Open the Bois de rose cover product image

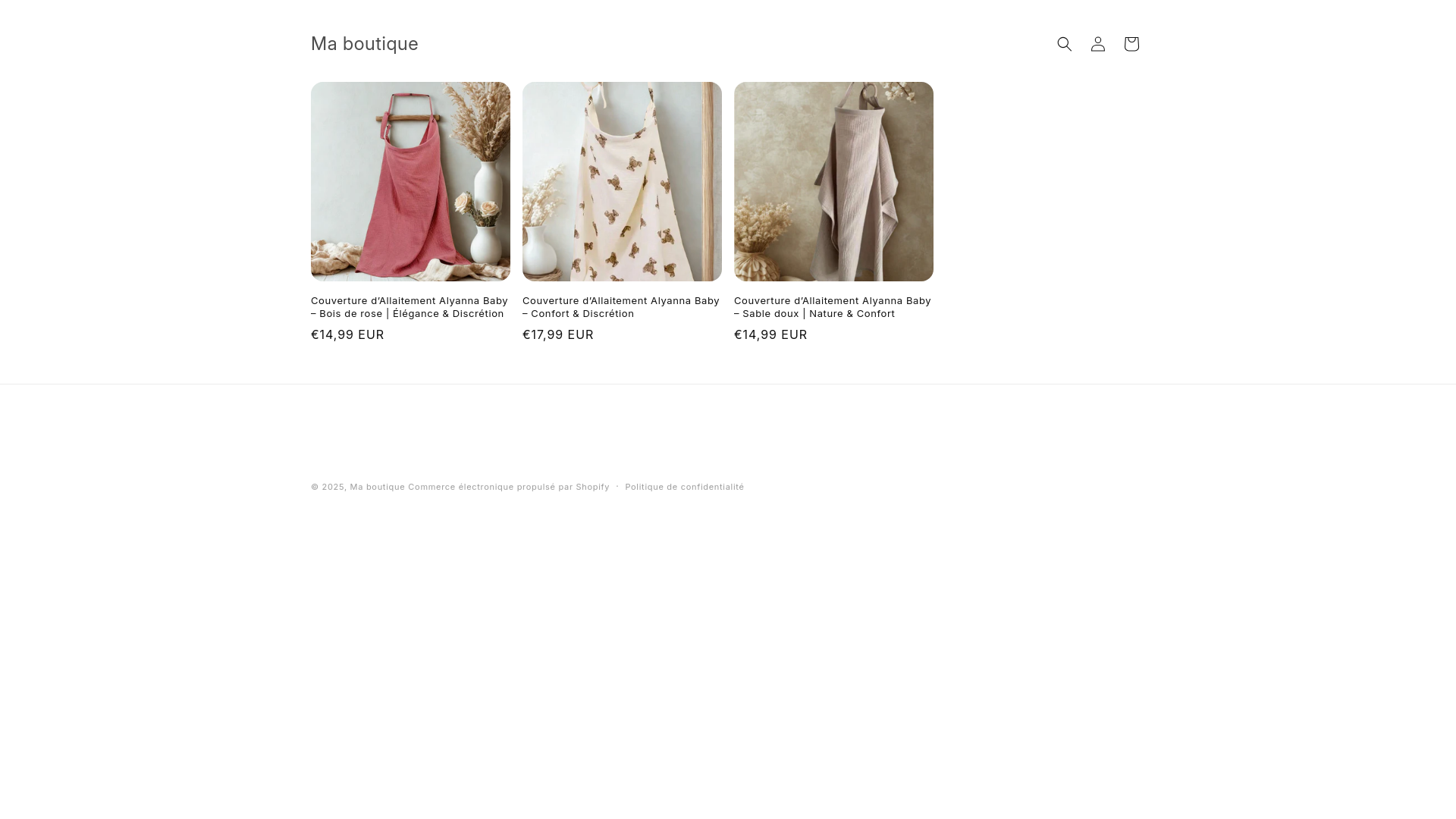click(x=410, y=181)
